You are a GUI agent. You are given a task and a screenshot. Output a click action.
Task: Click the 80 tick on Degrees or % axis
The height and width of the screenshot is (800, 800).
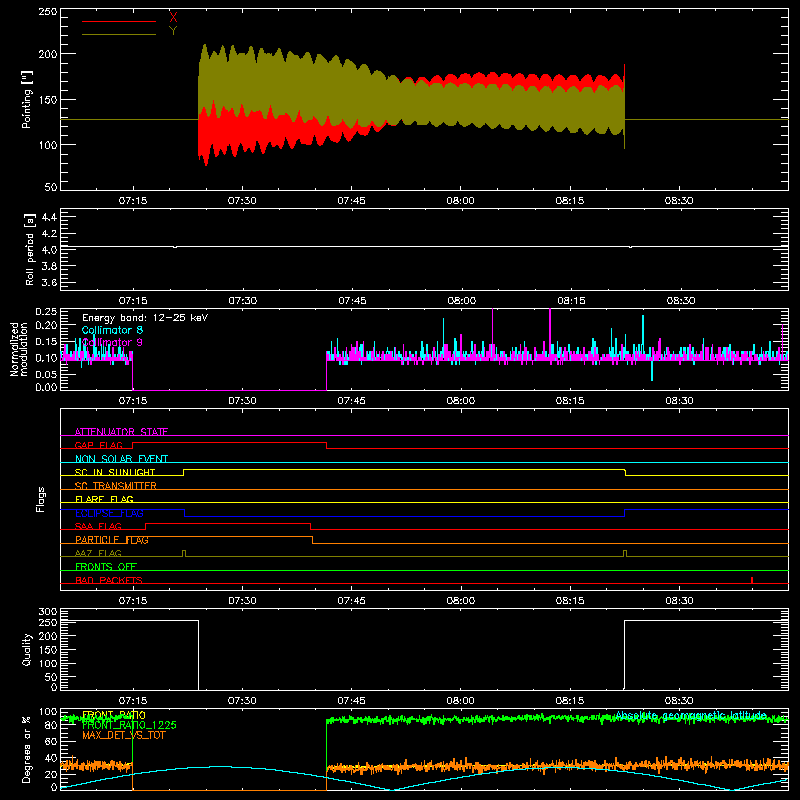tap(51, 725)
